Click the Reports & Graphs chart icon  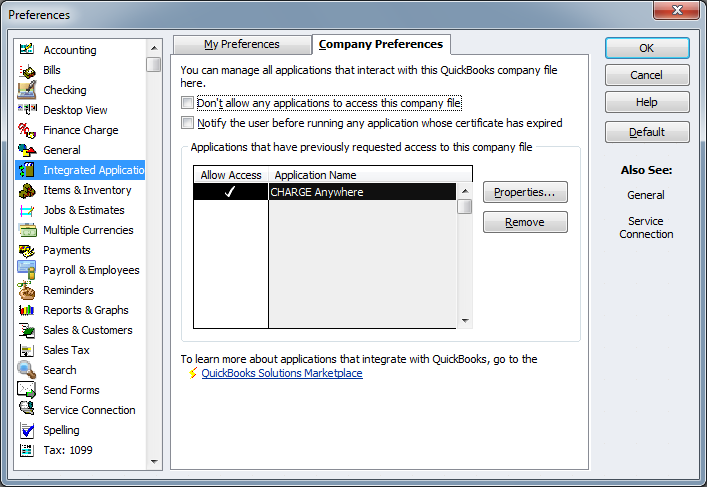click(27, 310)
